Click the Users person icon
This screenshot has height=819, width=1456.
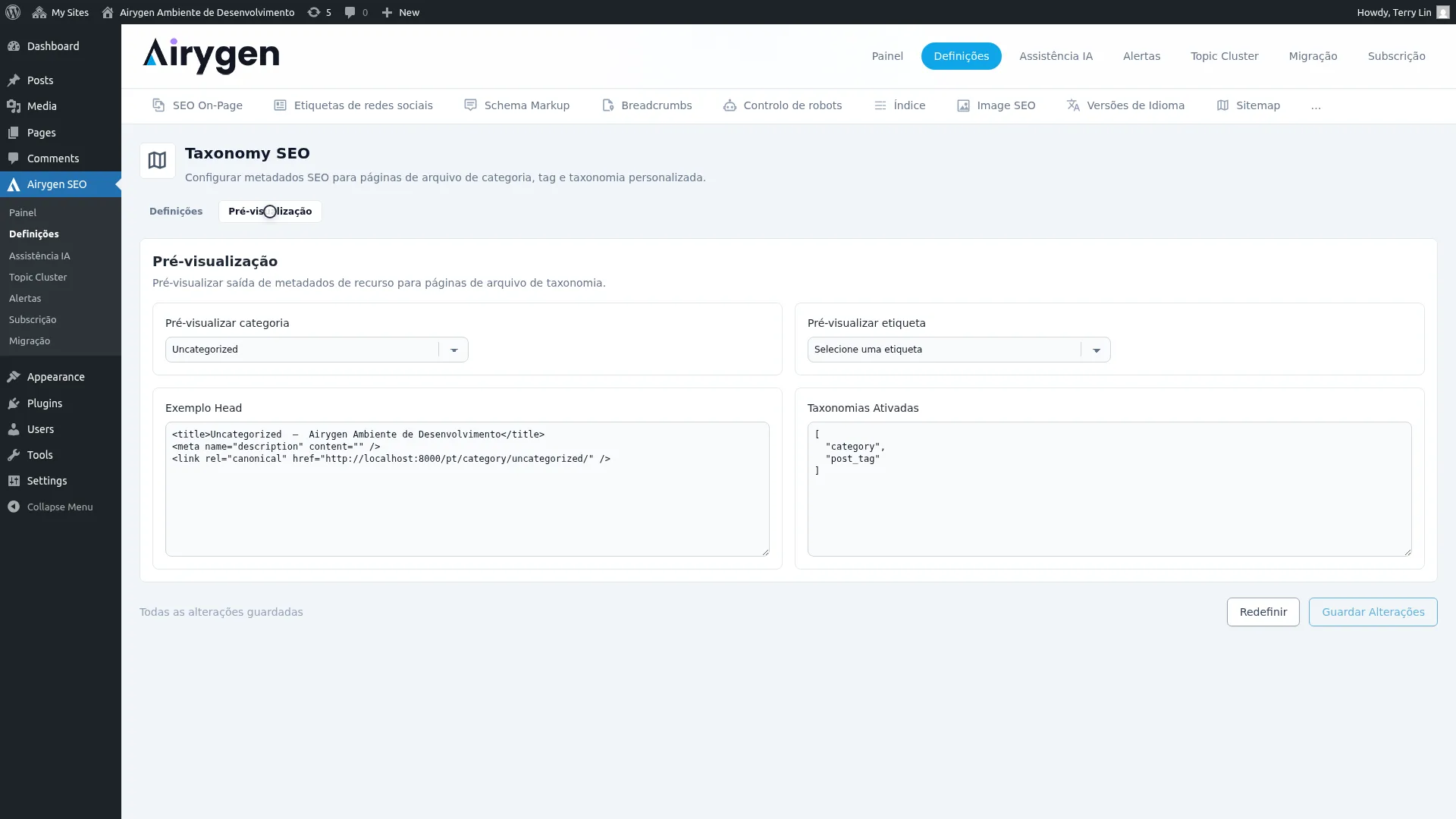(14, 429)
